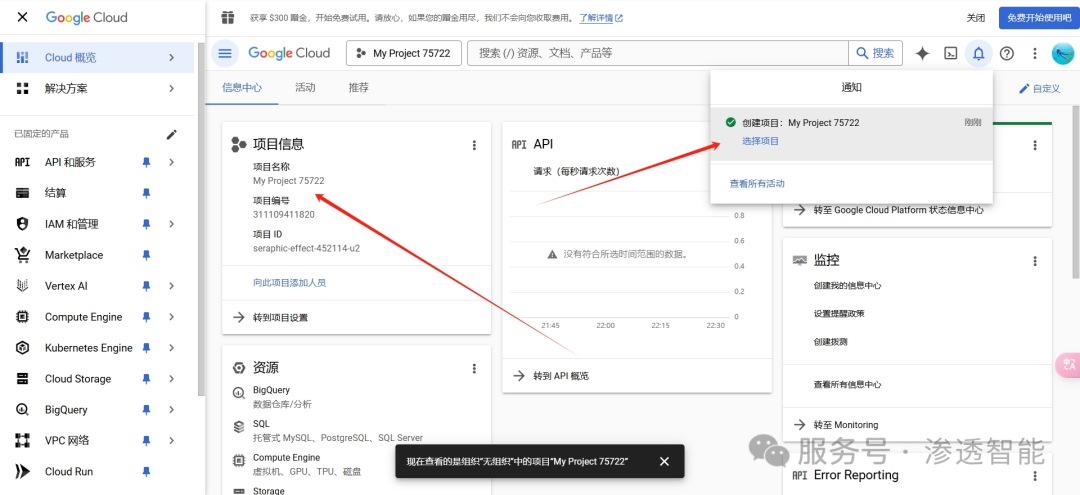Click the 搜索 search button
Screen dimensions: 1080x495
(x=875, y=53)
